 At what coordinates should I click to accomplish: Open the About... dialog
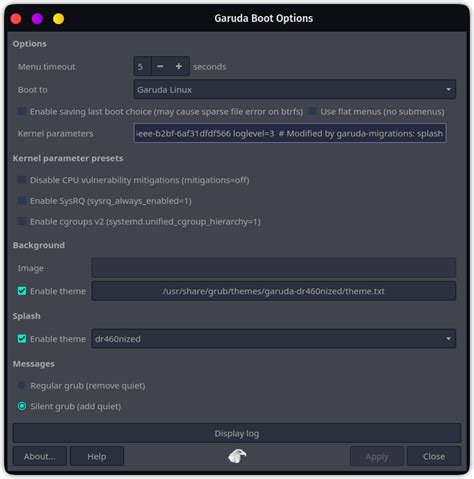(40, 456)
